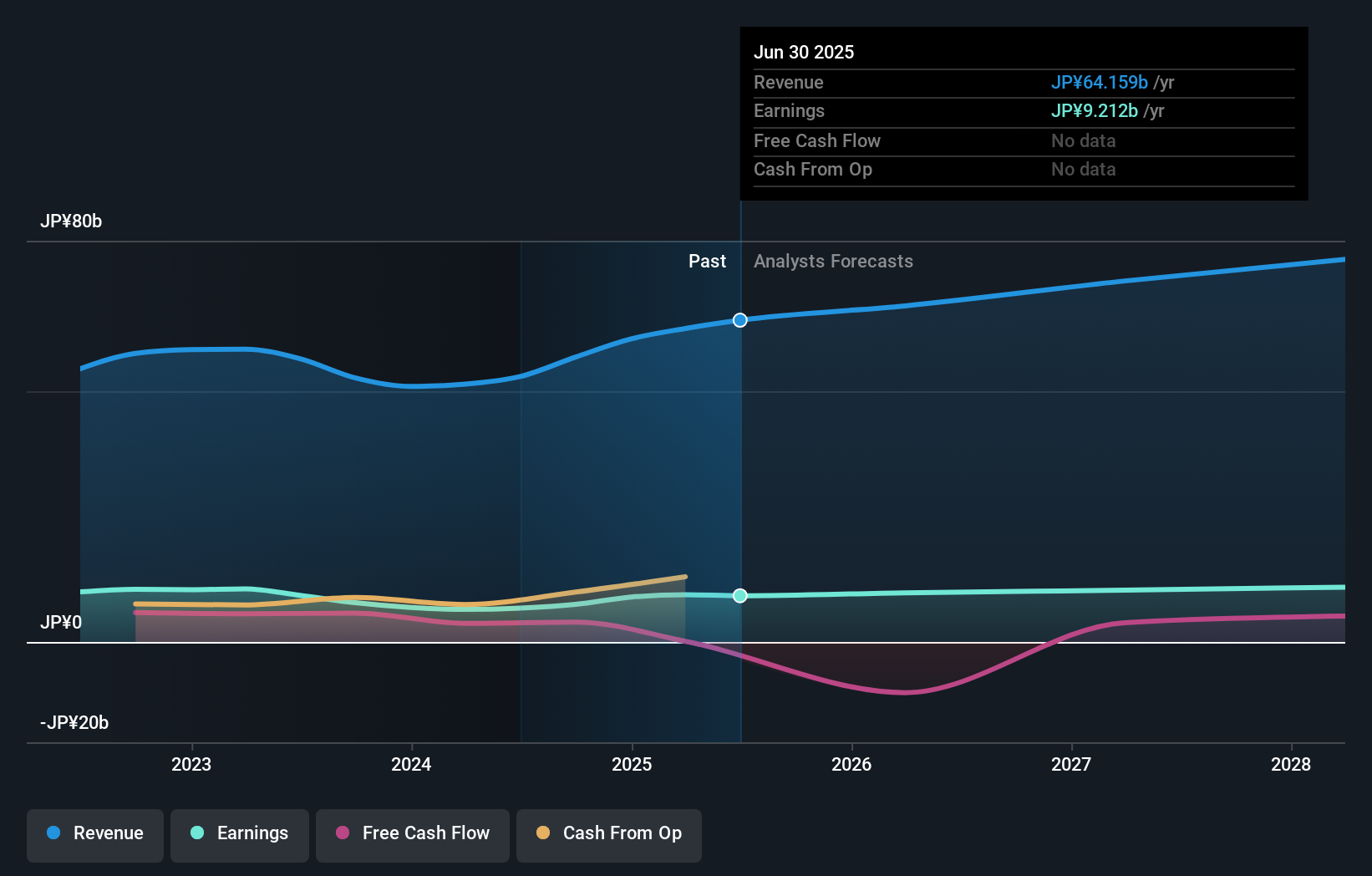Select the earnings data point on Jun 30 2025
1372x876 pixels.
pyautogui.click(x=740, y=596)
